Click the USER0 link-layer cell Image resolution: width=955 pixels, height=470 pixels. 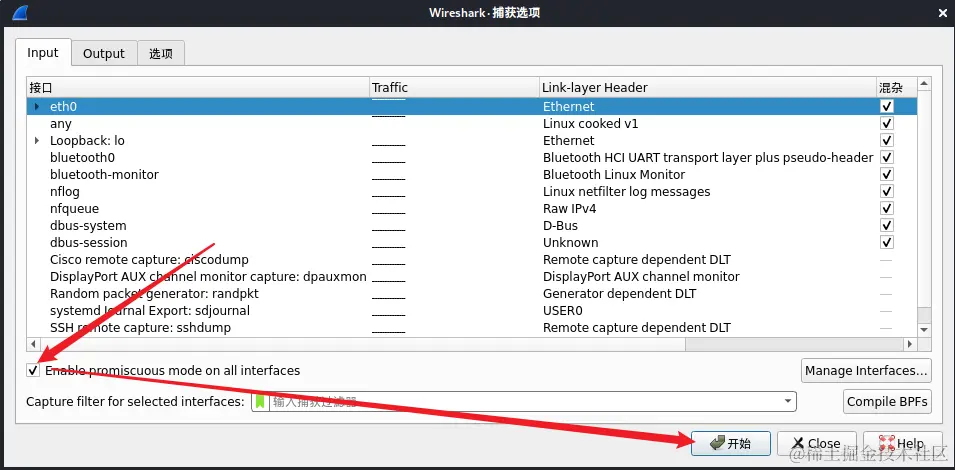click(x=563, y=311)
